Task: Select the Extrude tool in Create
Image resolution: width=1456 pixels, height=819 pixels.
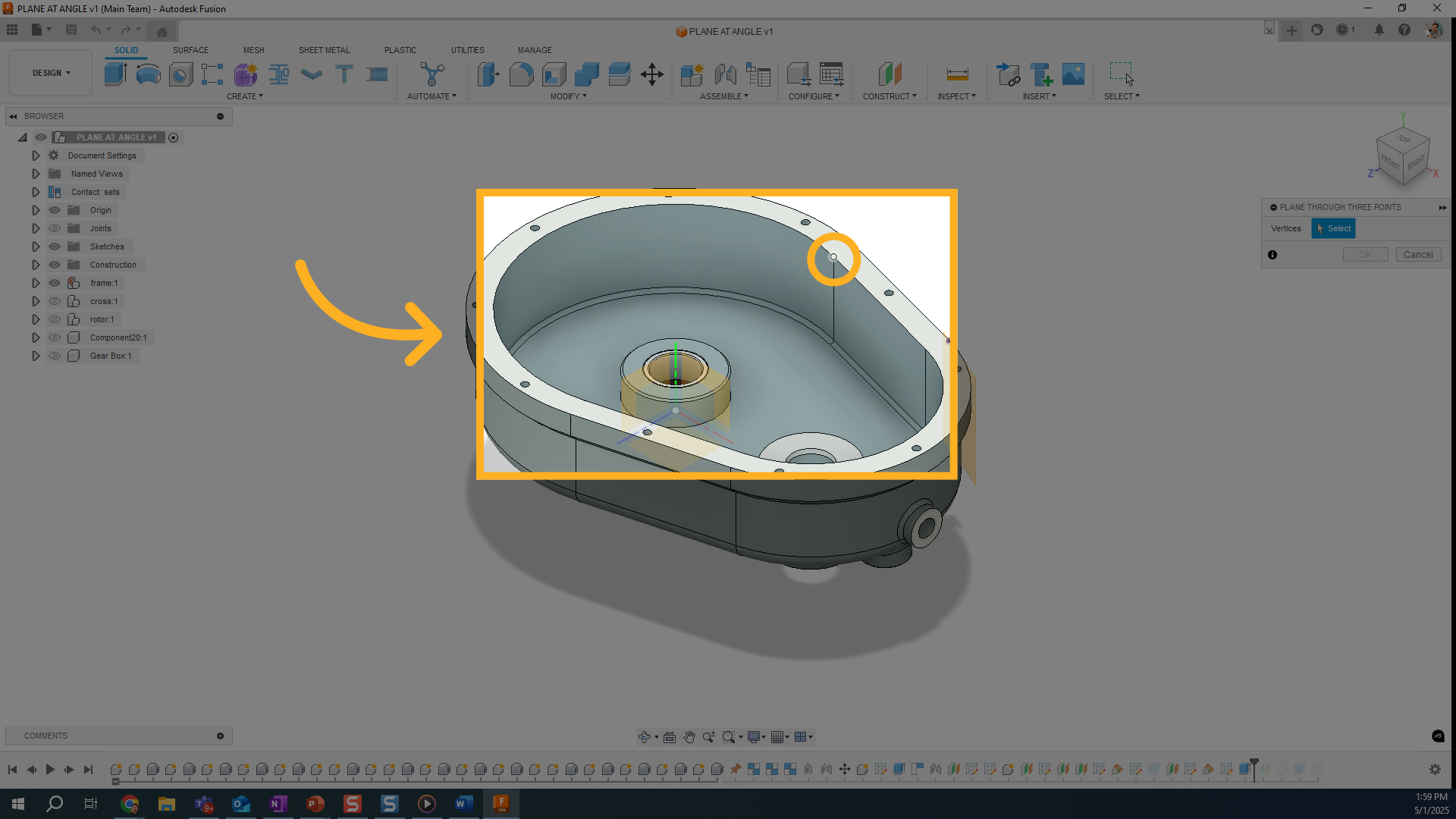Action: (x=115, y=74)
